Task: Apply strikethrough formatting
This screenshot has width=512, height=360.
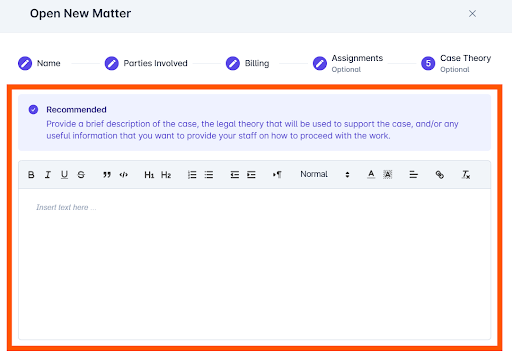Action: pyautogui.click(x=81, y=175)
